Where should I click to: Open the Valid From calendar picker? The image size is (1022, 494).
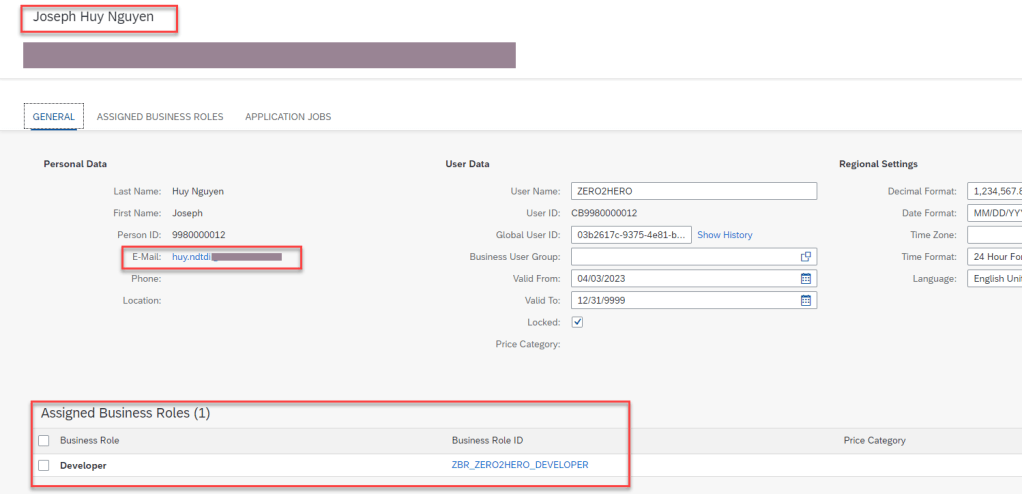(806, 279)
